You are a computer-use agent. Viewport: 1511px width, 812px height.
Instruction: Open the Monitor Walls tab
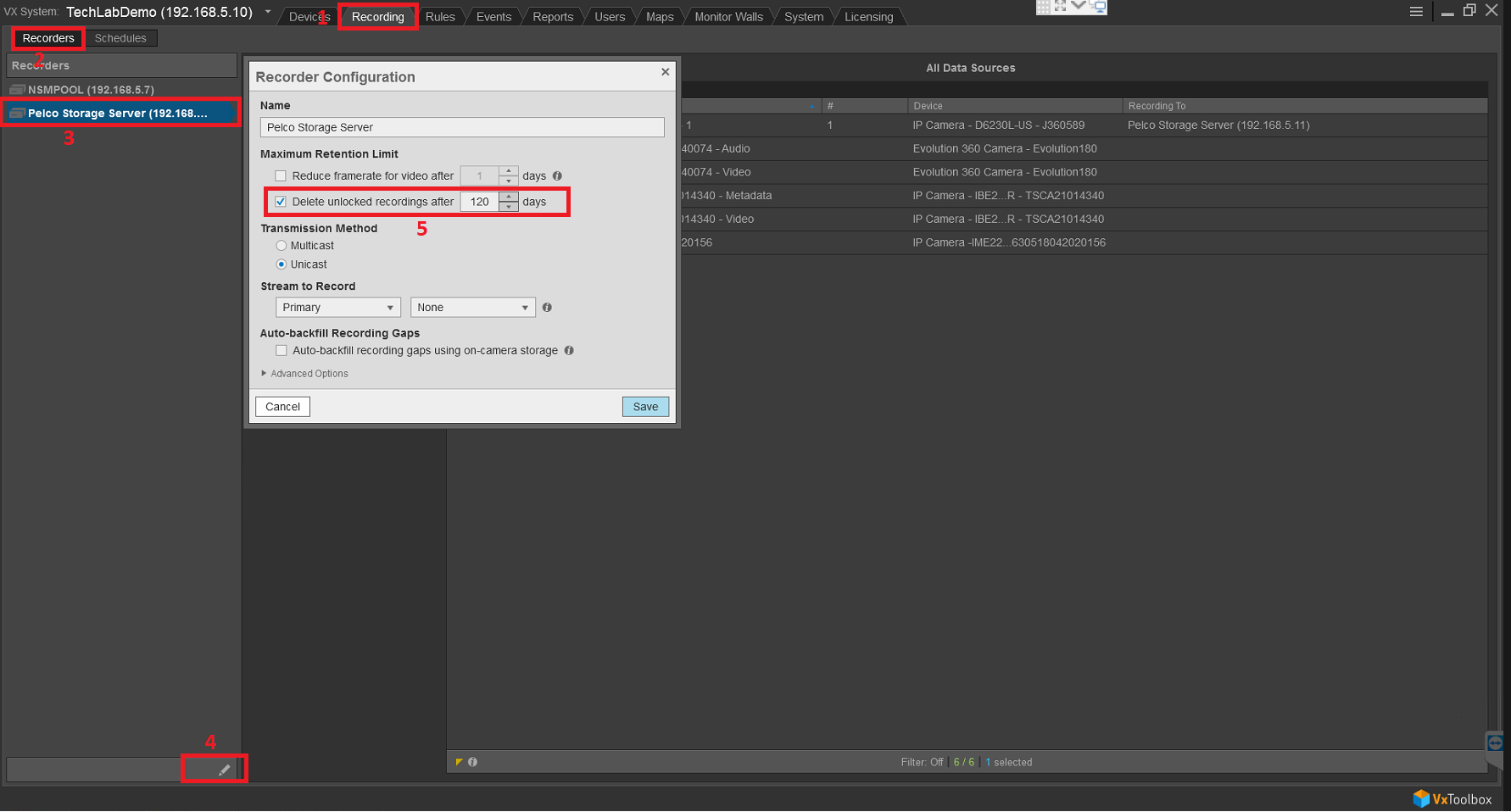(x=729, y=17)
